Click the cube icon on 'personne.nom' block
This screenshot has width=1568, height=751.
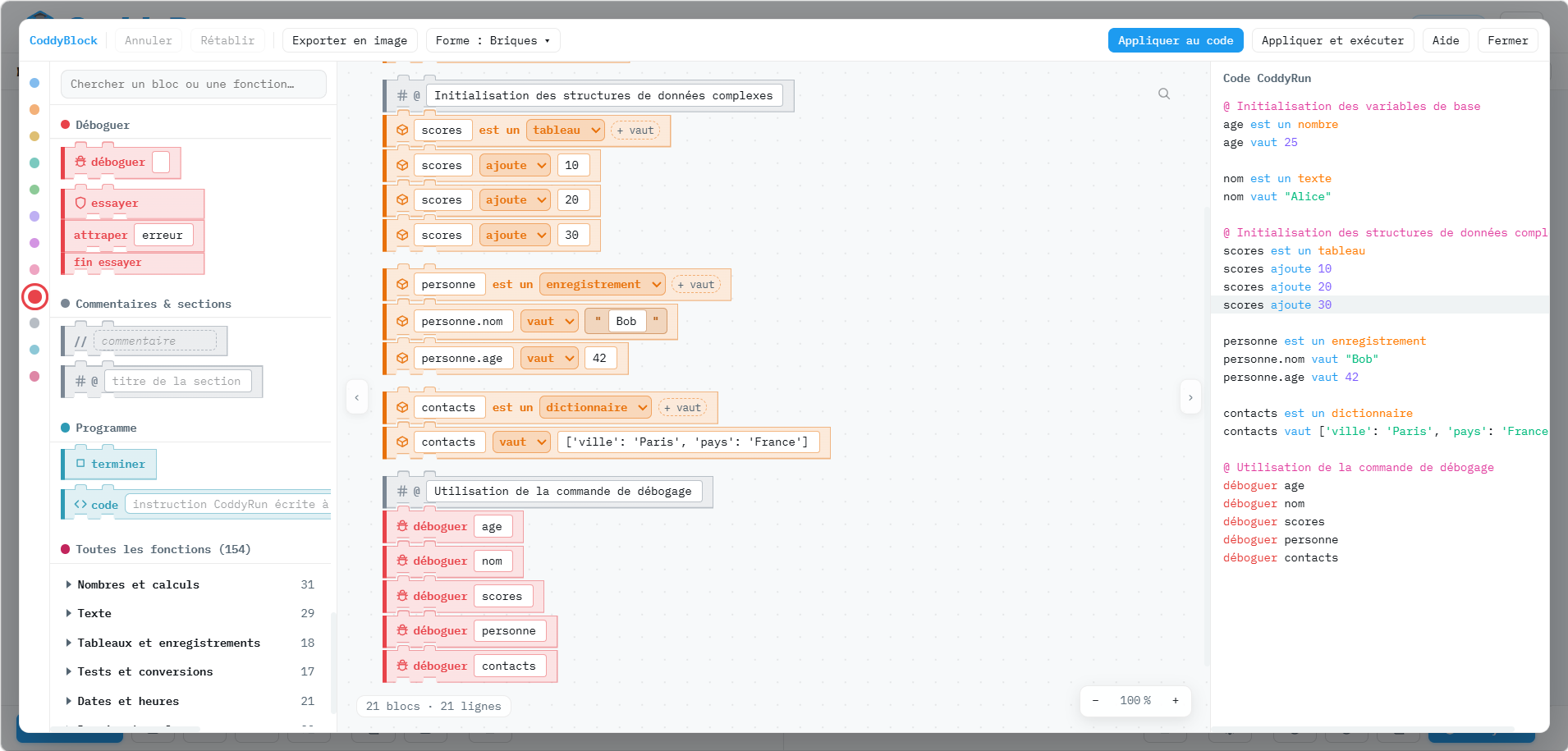[x=402, y=321]
